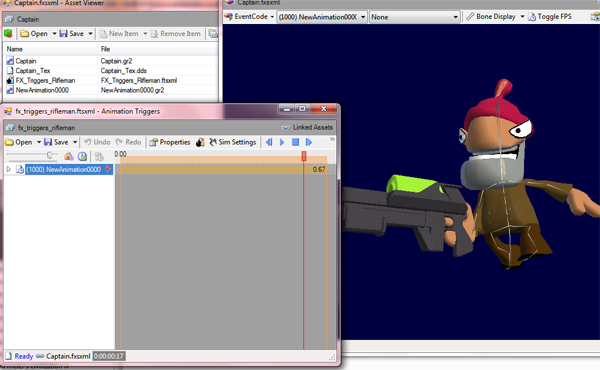Select FX_Triggers_Rifleman in asset list
This screenshot has height=370, width=600.
pos(45,80)
